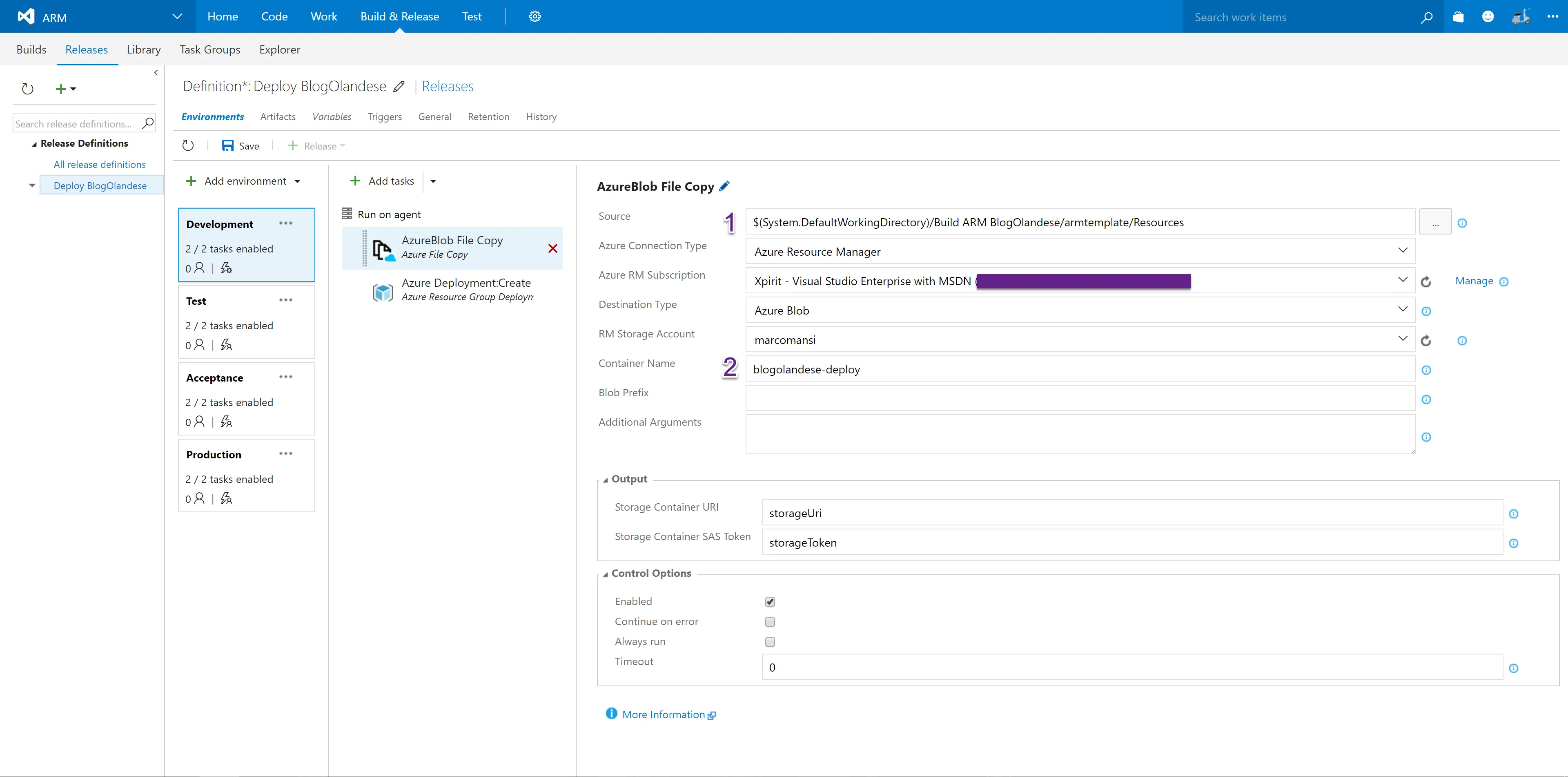
Task: Open the Retention tab
Action: [488, 116]
